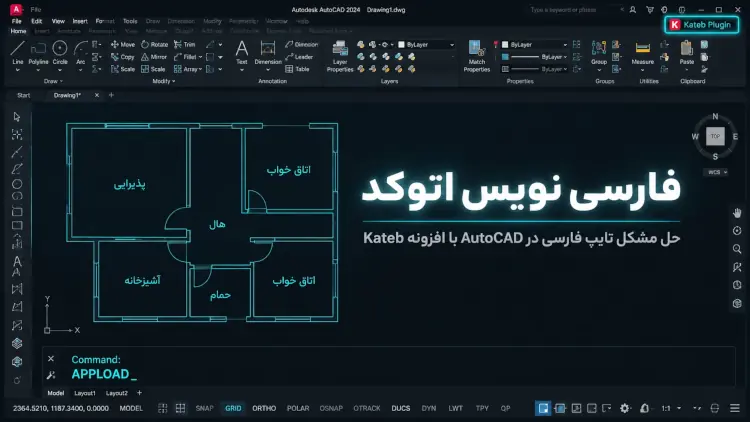The width and height of the screenshot is (750, 422).
Task: Toggle SNAP mode in status bar
Action: coord(204,408)
